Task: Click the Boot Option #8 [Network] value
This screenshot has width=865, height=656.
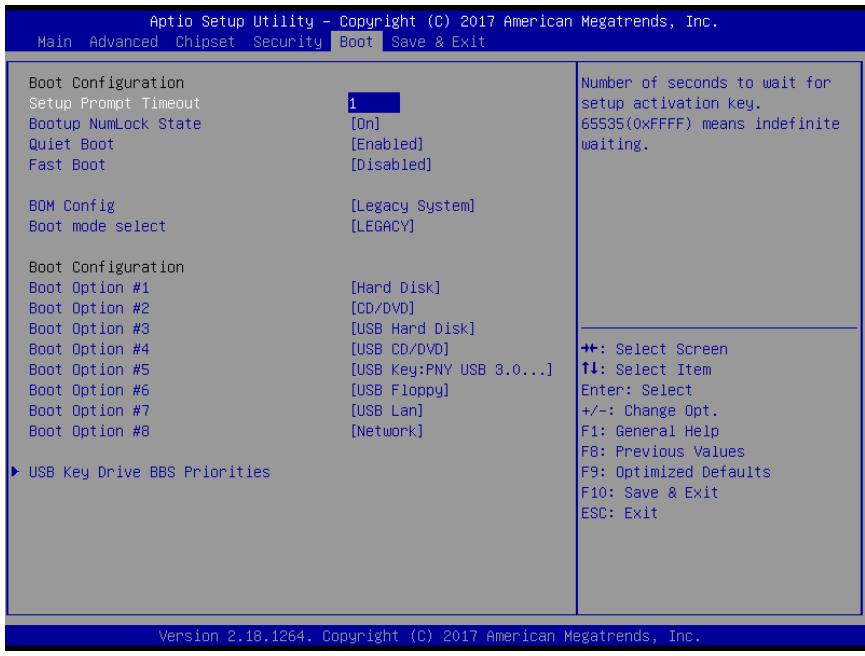Action: click(x=387, y=431)
